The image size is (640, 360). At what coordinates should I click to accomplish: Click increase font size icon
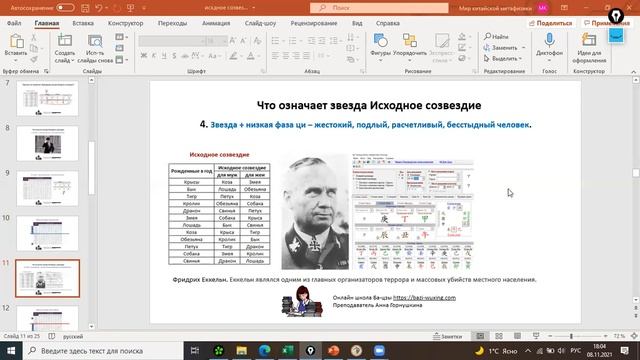pyautogui.click(x=233, y=41)
